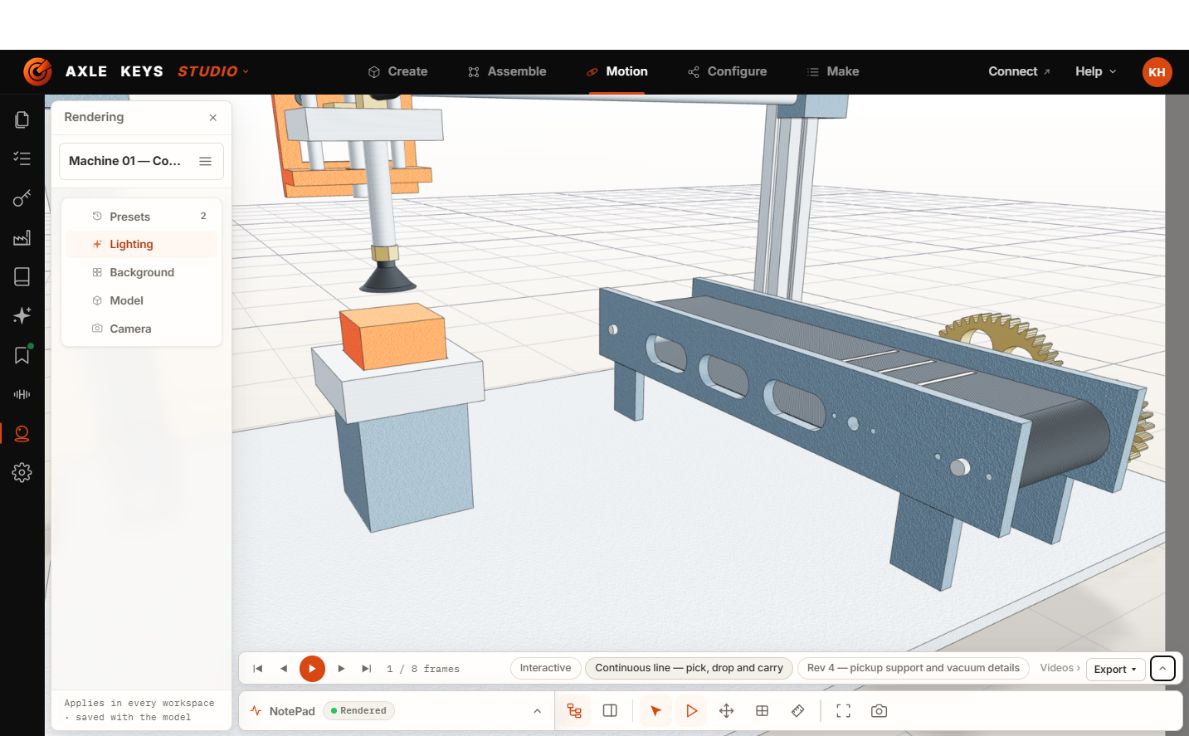Viewport: 1189px width, 736px height.
Task: Open the Machine 01 hamburger menu
Action: point(205,161)
